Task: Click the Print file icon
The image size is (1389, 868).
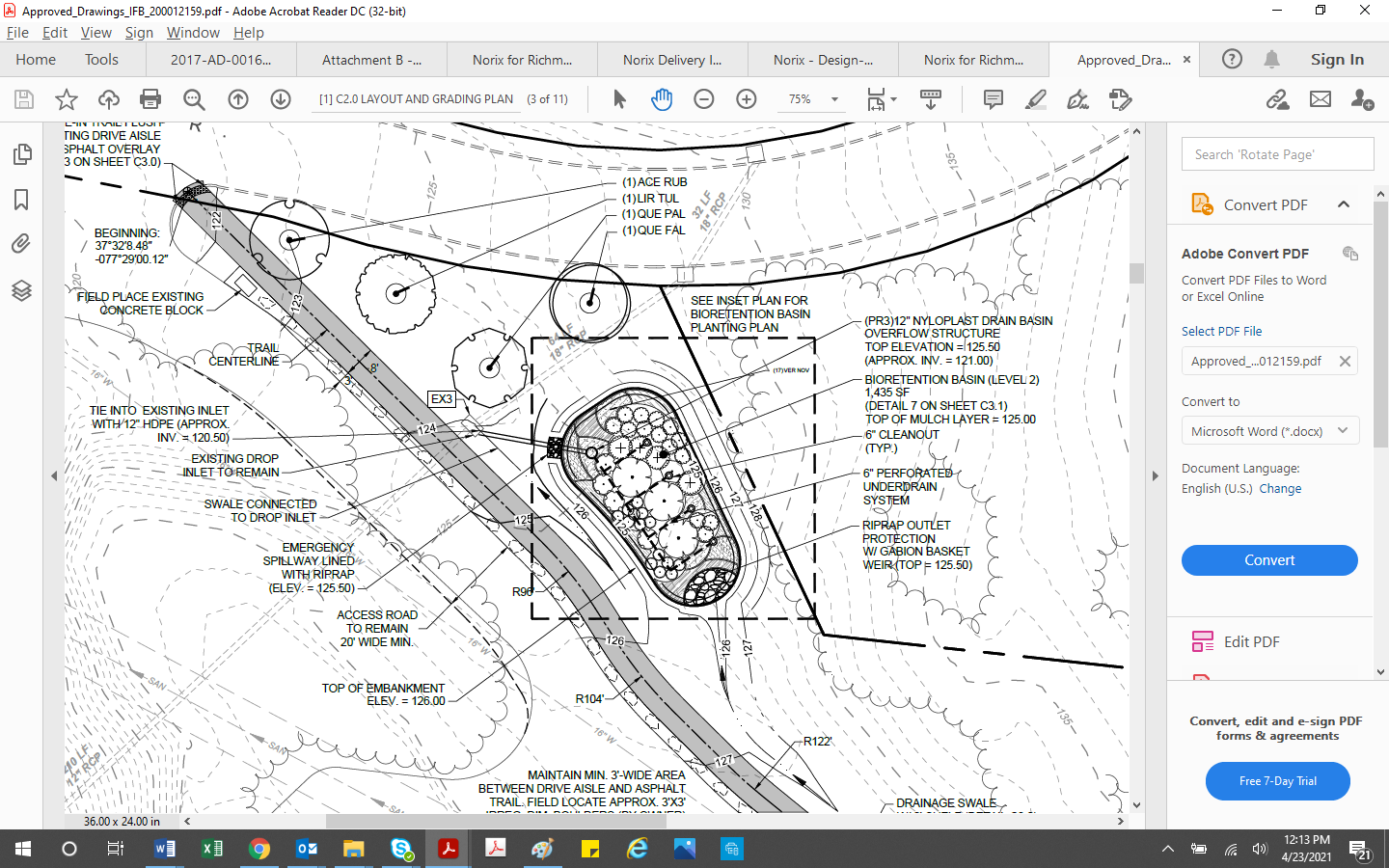Action: 150,99
